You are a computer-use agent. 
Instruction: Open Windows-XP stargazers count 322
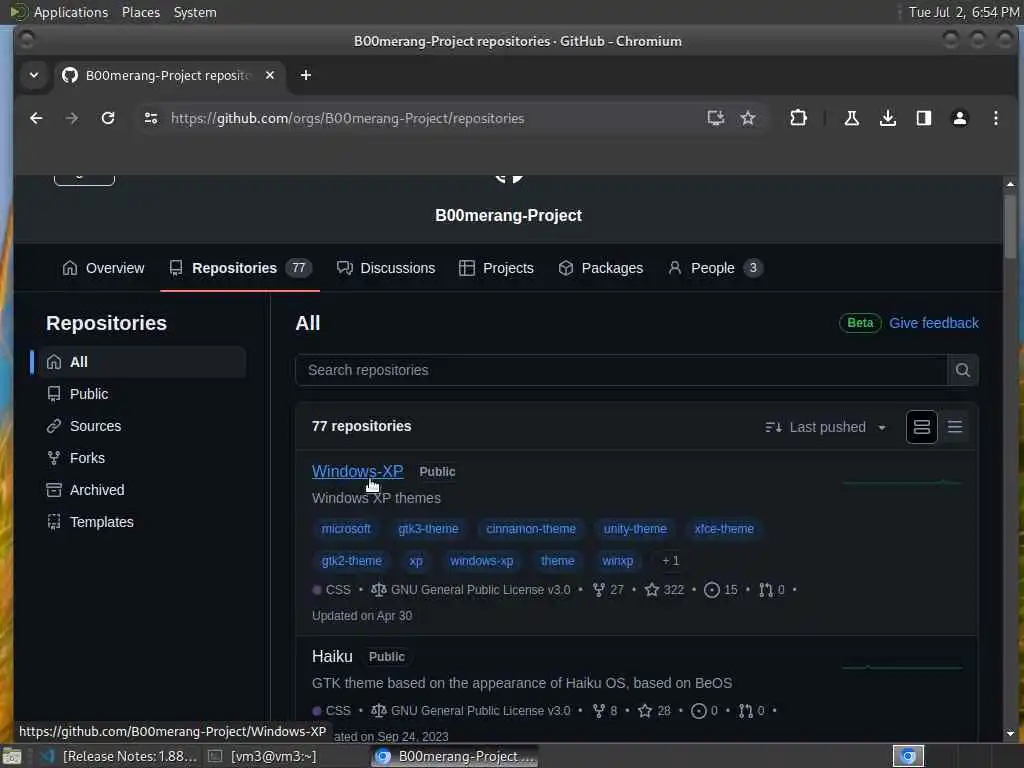point(664,590)
